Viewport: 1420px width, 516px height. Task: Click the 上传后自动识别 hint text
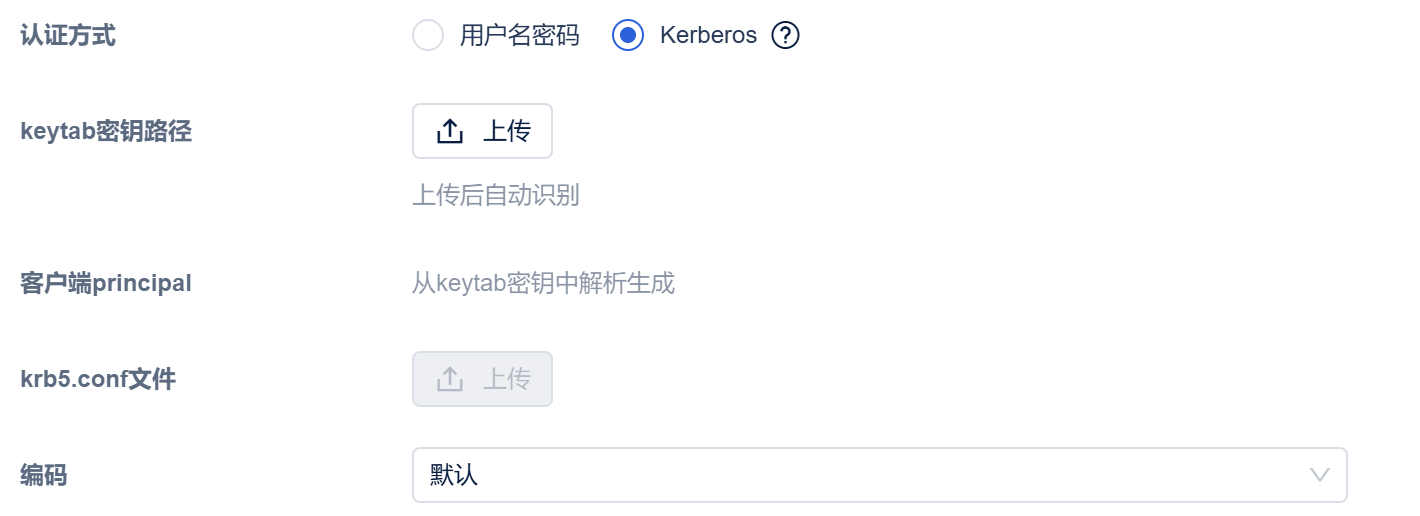point(496,195)
